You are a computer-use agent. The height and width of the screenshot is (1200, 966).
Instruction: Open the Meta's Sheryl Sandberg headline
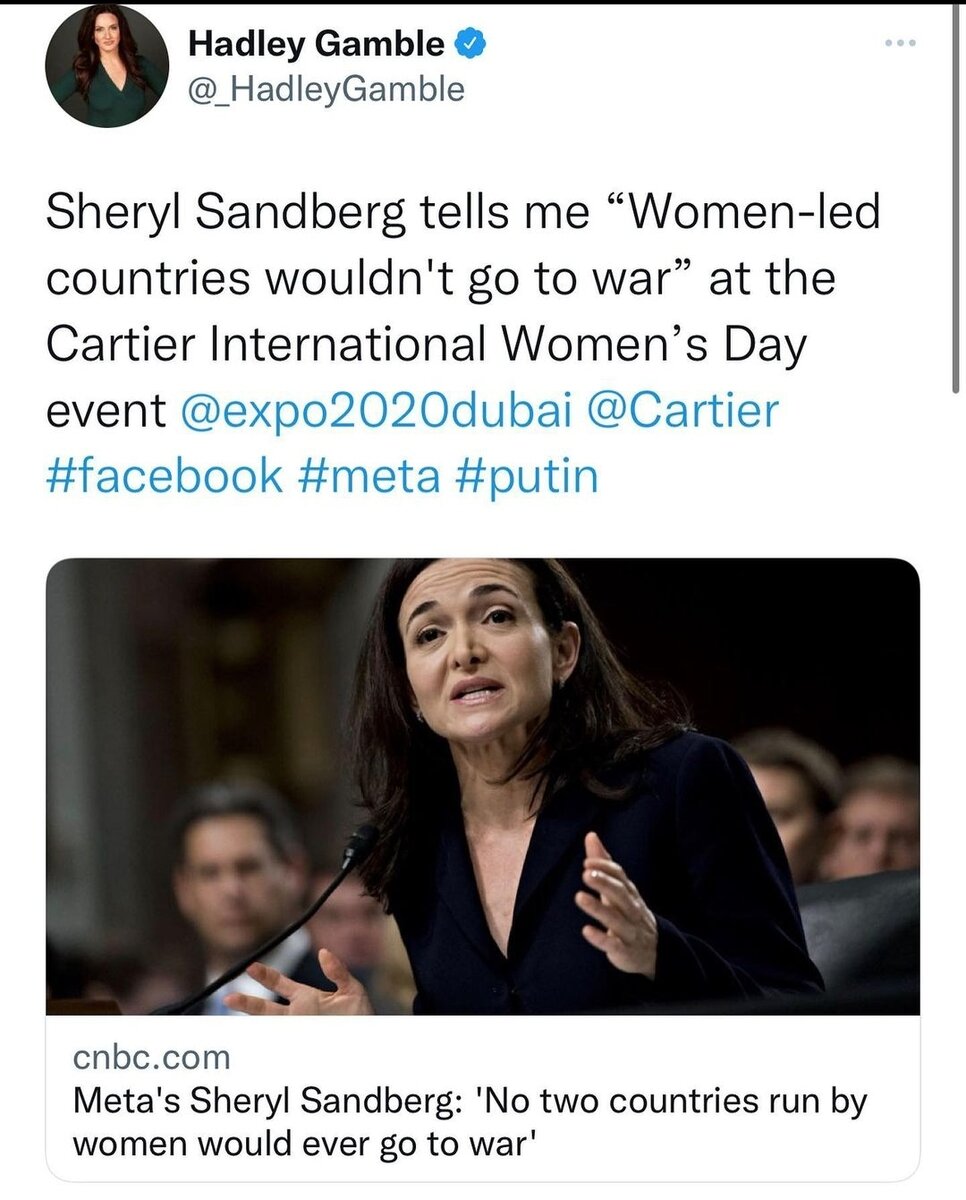(x=470, y=1101)
